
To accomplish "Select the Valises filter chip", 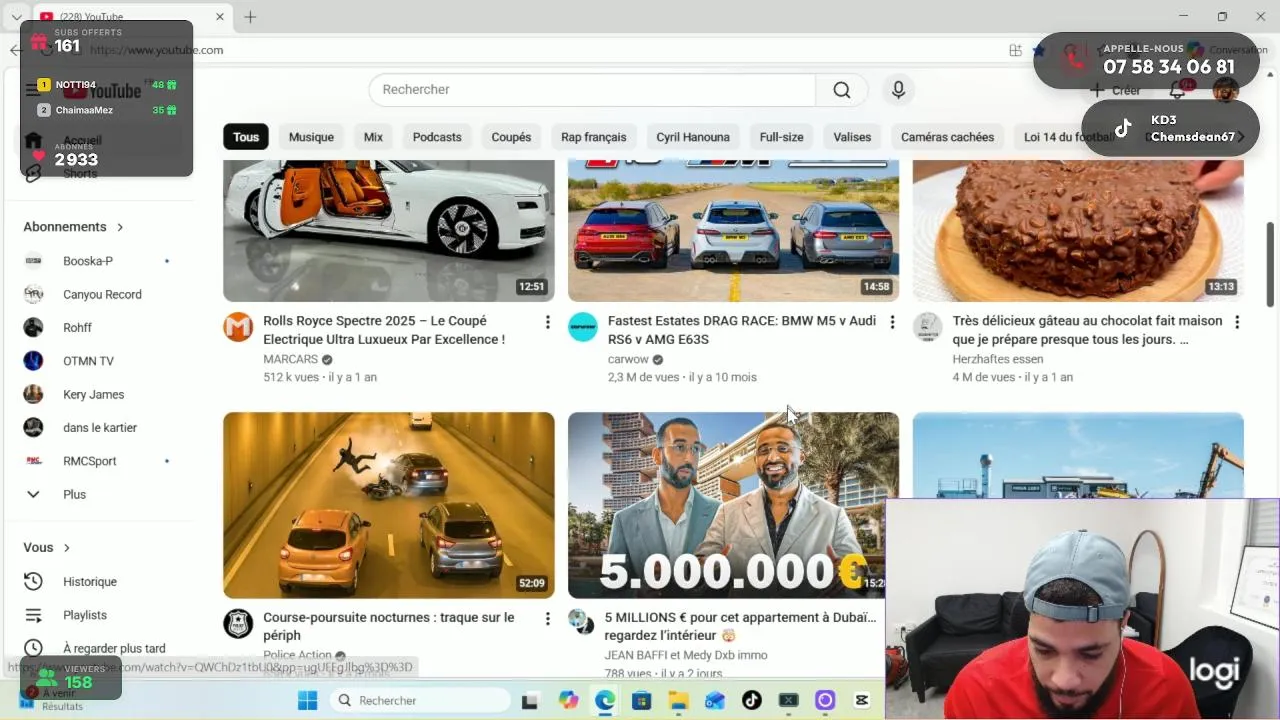I will point(852,137).
